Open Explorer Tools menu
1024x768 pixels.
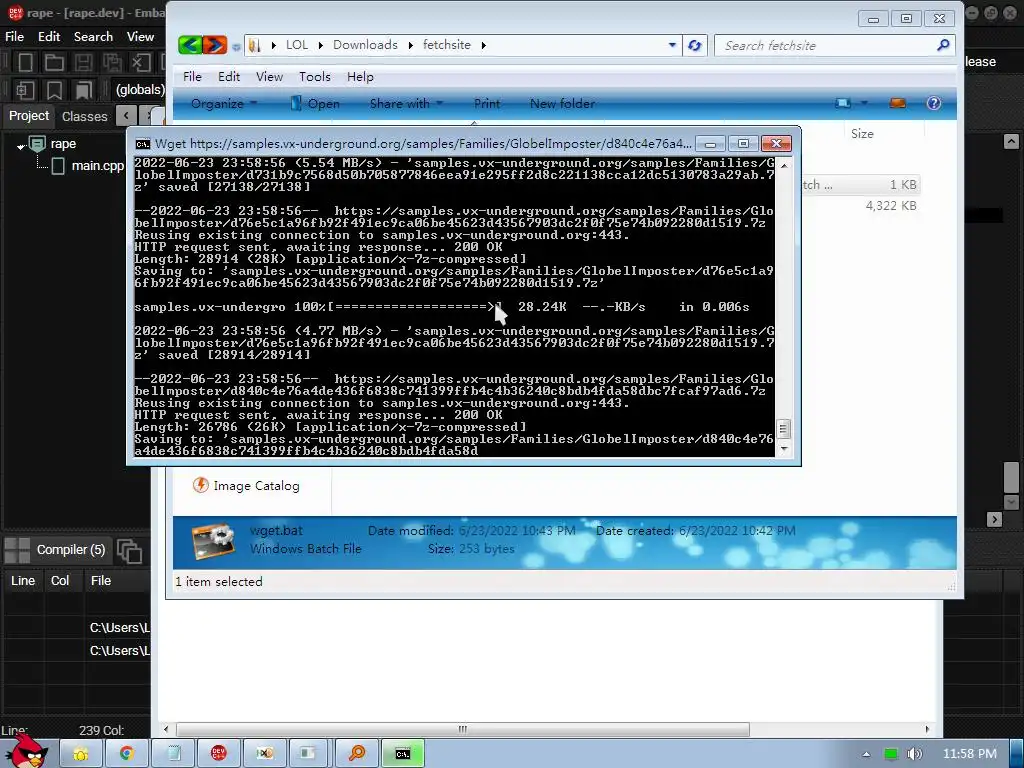315,76
